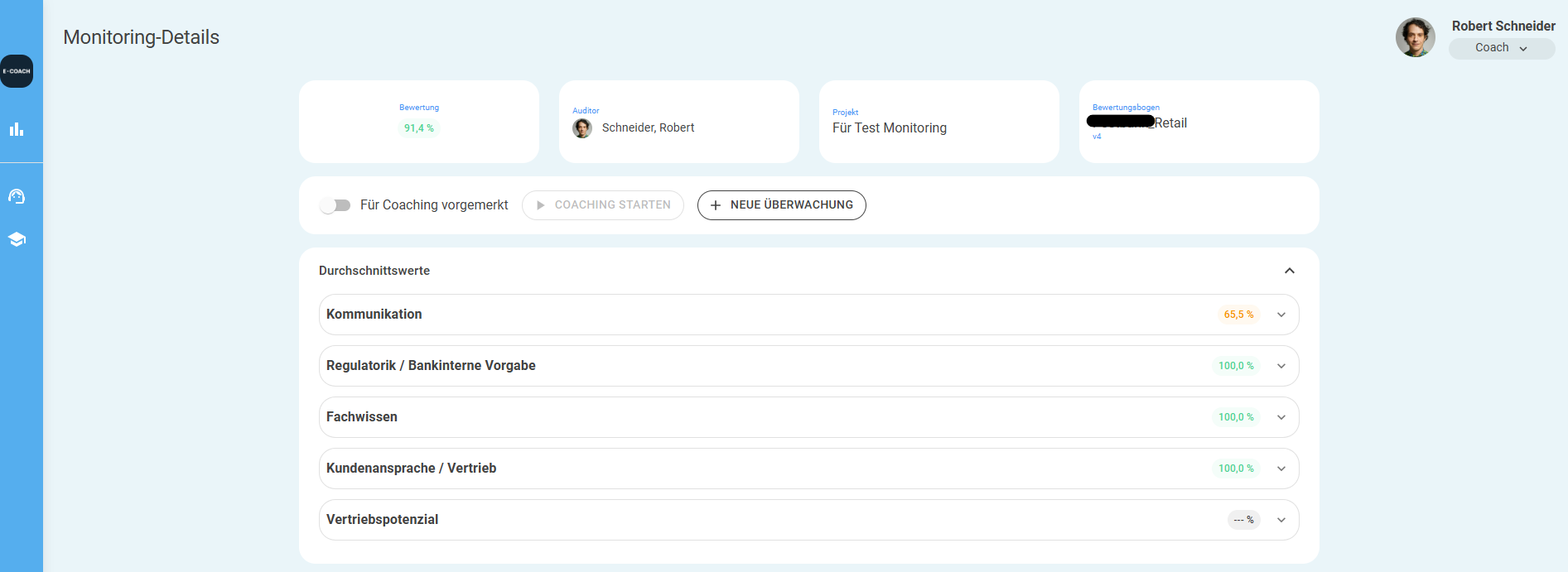Expand Kundenansprache / Vertrieb chevron
The image size is (1568, 572).
click(x=1281, y=469)
